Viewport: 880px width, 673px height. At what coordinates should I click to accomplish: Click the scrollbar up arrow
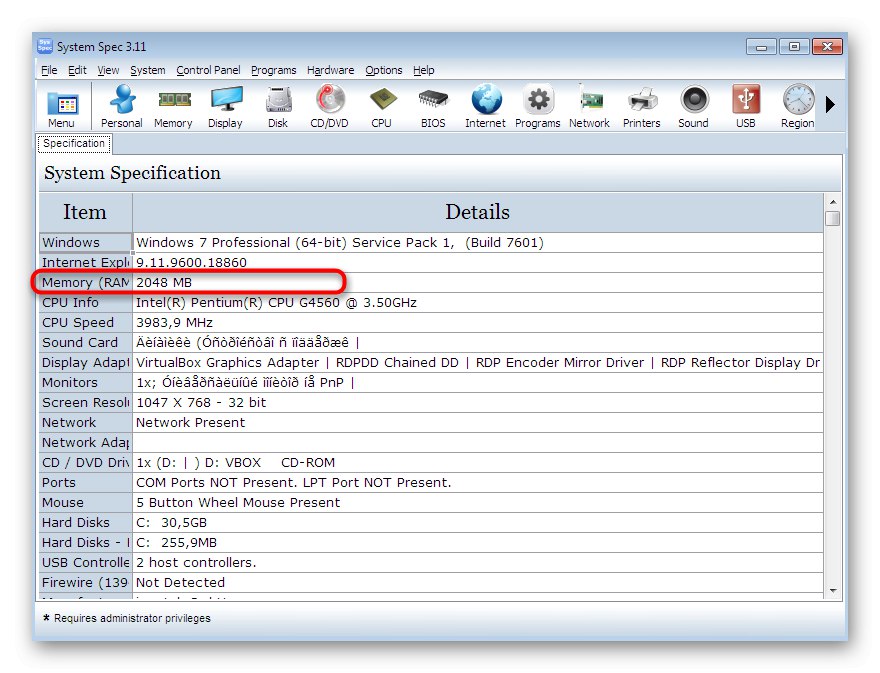pyautogui.click(x=833, y=202)
